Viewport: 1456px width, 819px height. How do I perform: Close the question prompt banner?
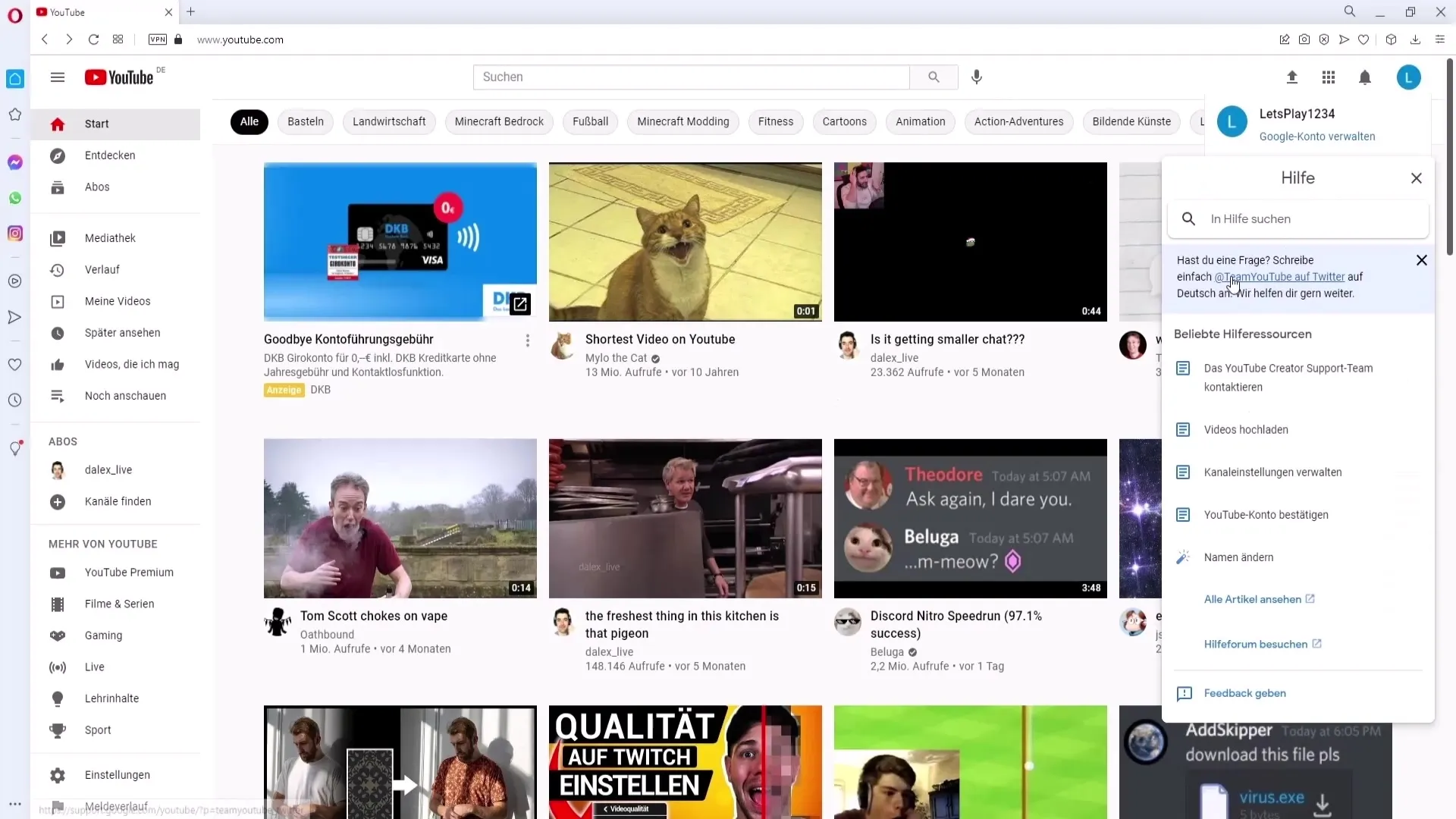coord(1422,260)
